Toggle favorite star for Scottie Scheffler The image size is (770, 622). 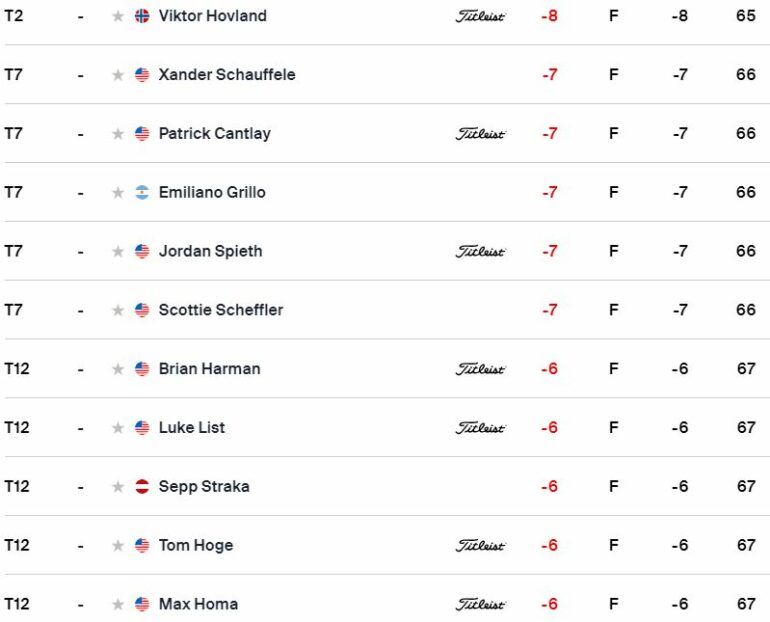(x=118, y=310)
